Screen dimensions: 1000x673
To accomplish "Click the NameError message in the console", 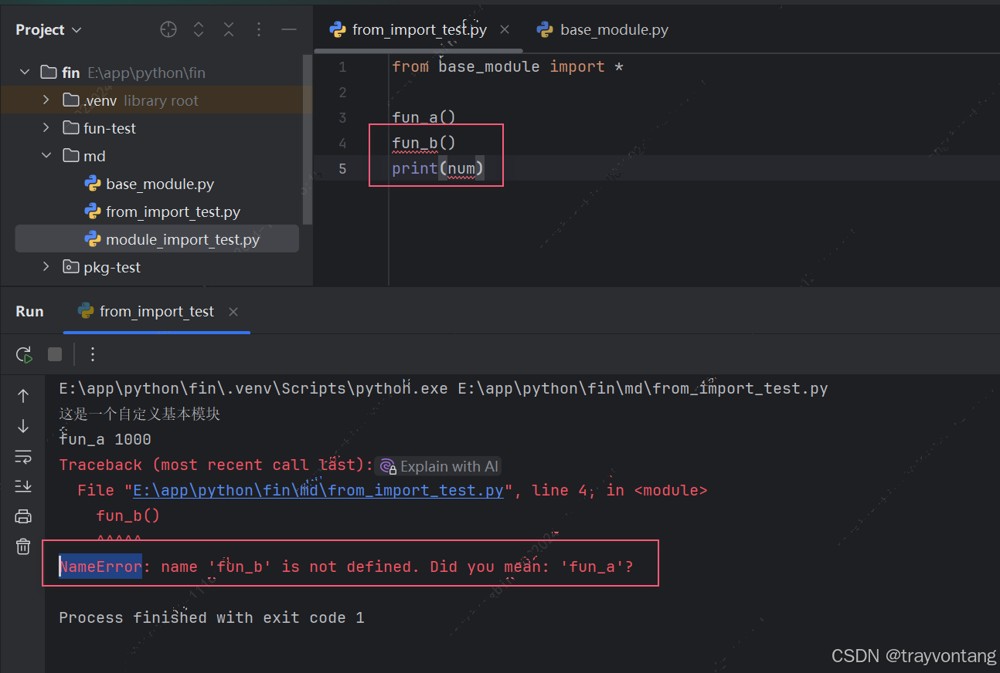I will (346, 566).
